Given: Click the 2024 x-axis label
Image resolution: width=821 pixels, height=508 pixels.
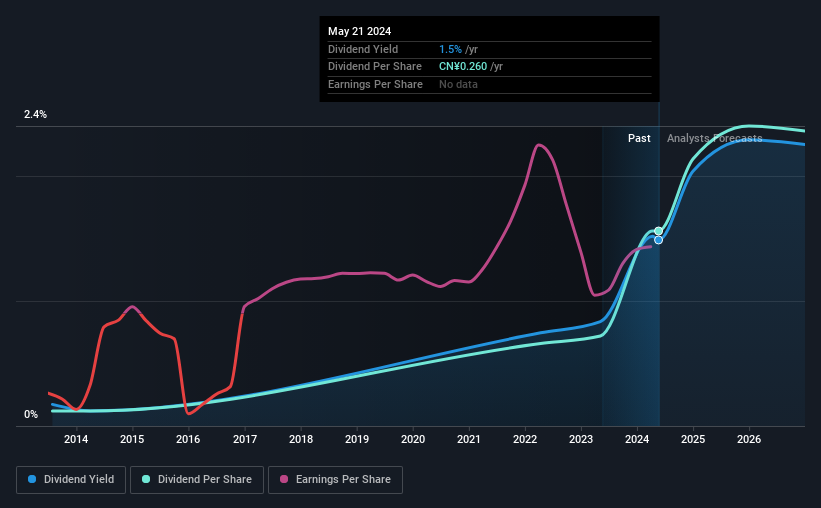Looking at the screenshot, I should [x=637, y=439].
